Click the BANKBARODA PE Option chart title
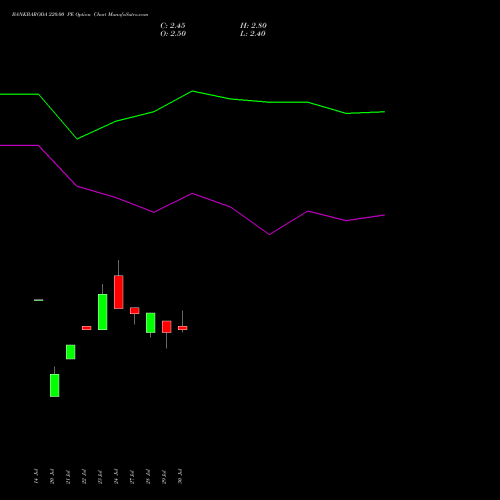Viewport: 500px width, 500px height. click(x=80, y=15)
